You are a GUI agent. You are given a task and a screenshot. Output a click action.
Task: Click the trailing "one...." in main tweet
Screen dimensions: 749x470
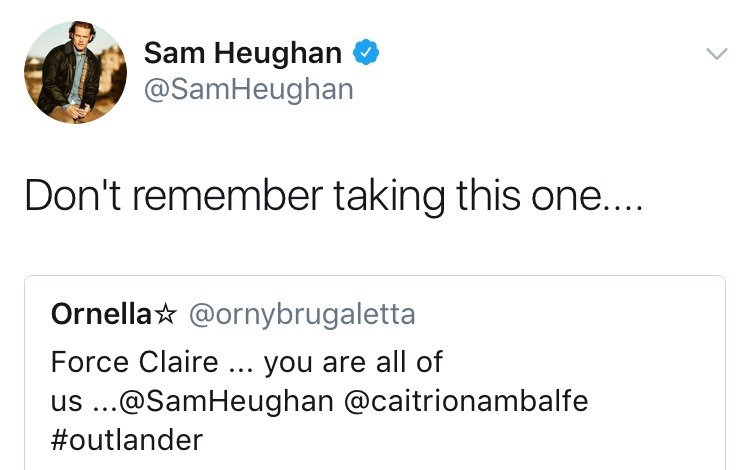[587, 197]
